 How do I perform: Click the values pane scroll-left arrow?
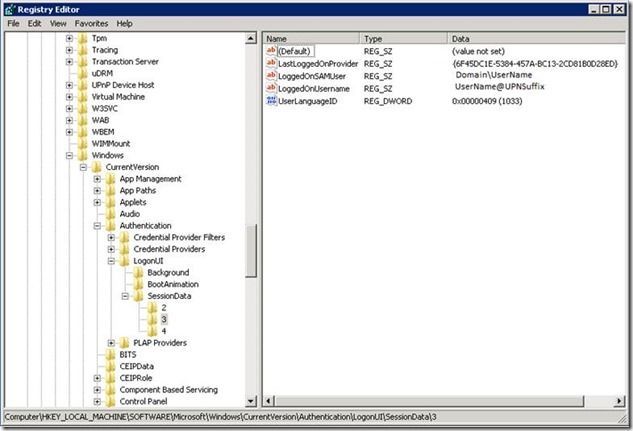[268, 401]
